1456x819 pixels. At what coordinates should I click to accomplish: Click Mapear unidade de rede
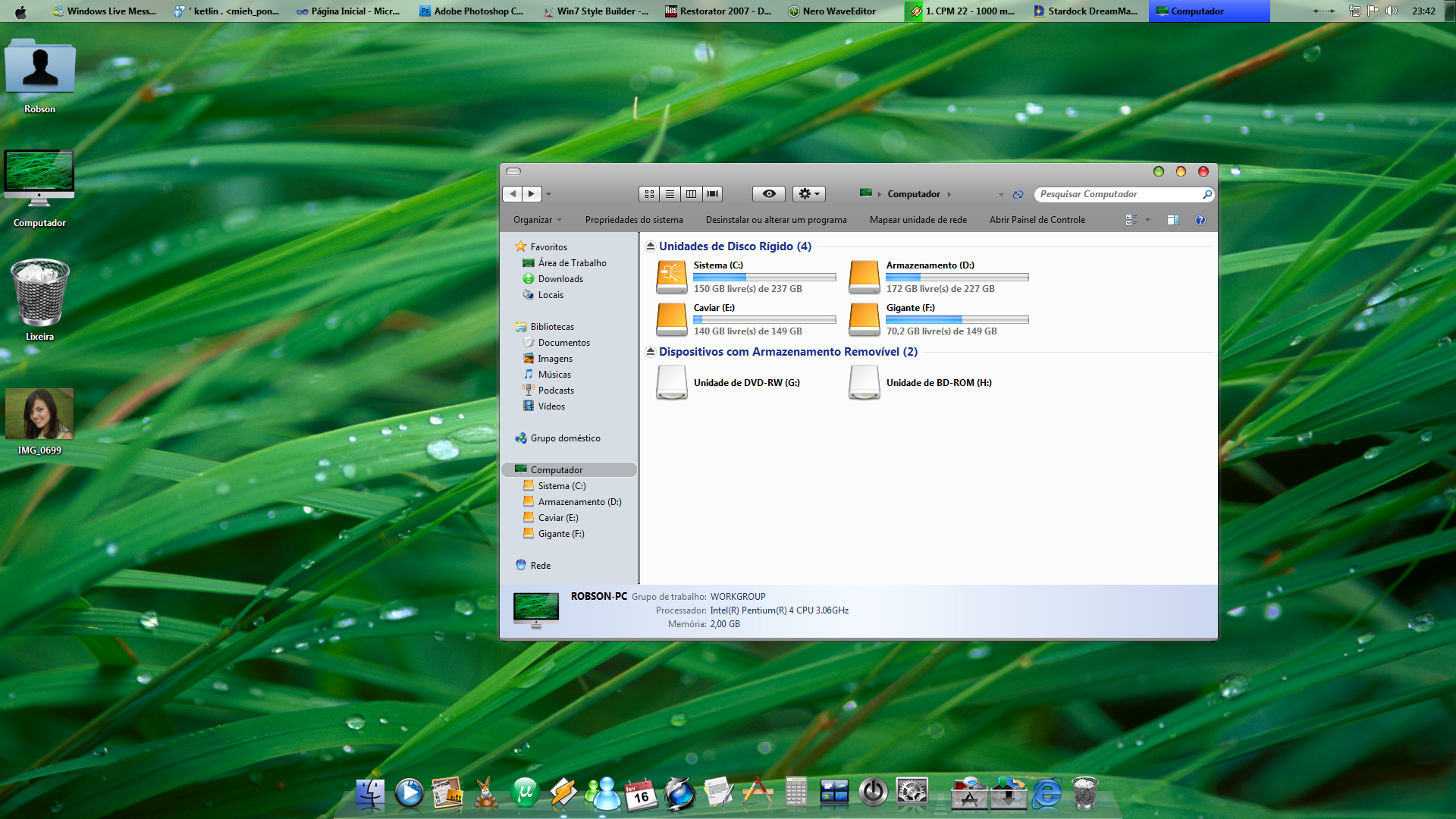click(918, 220)
